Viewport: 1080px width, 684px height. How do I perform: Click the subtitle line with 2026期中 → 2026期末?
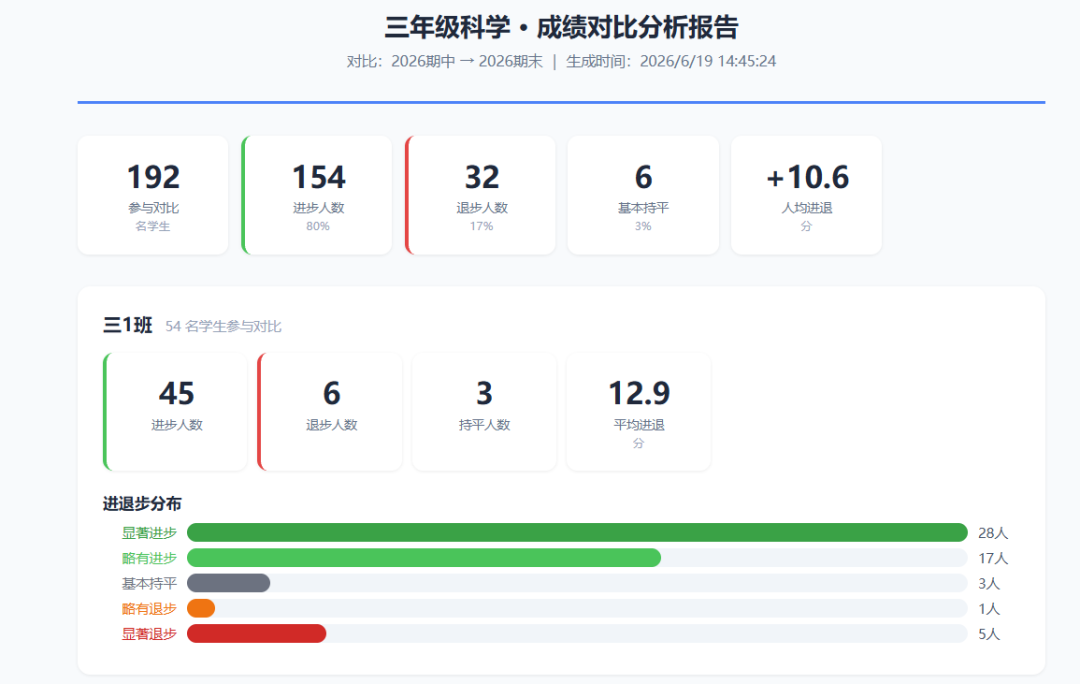pos(561,61)
